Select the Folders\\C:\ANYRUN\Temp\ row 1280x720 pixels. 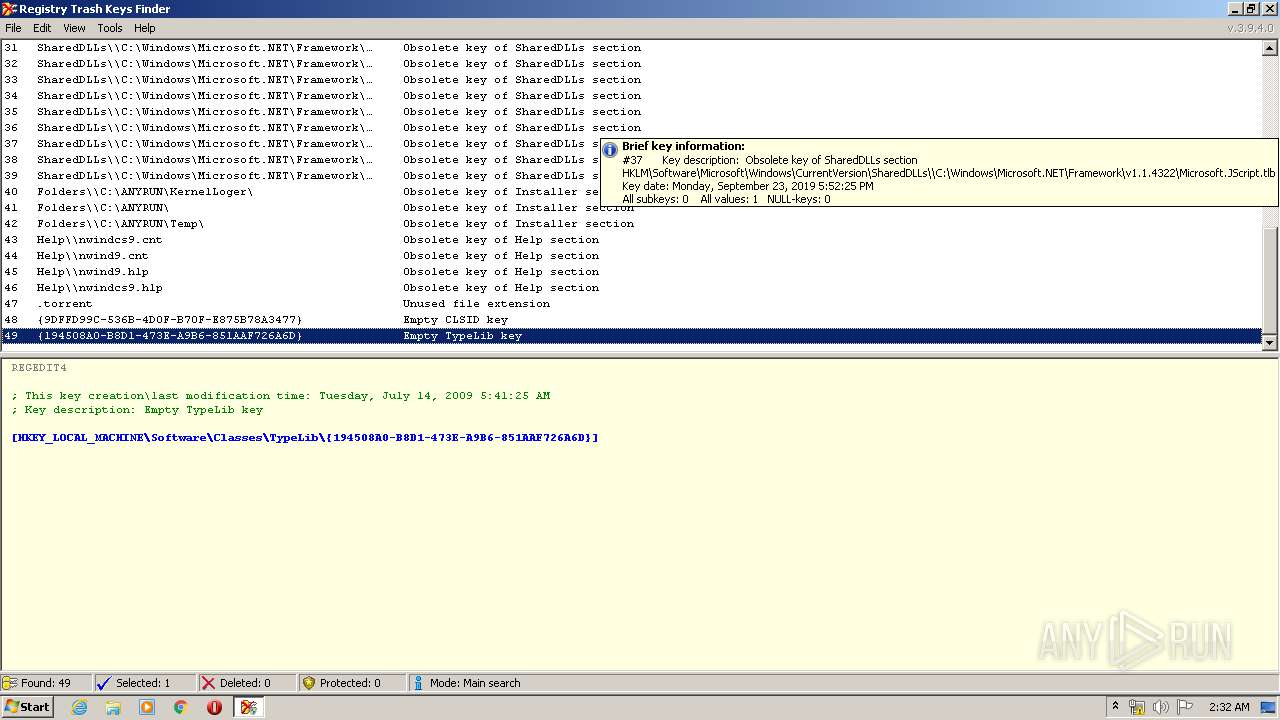(632, 224)
